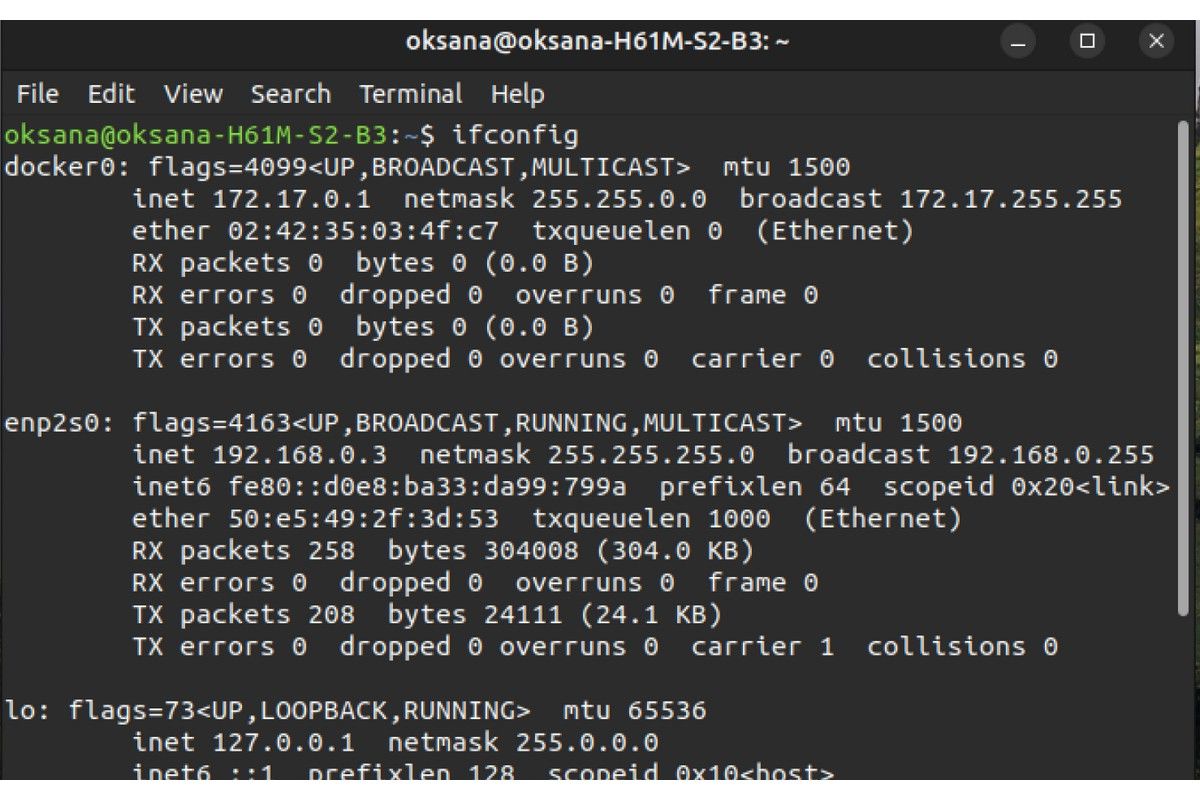The height and width of the screenshot is (800, 1200).
Task: Open the Help menu
Action: pos(517,94)
